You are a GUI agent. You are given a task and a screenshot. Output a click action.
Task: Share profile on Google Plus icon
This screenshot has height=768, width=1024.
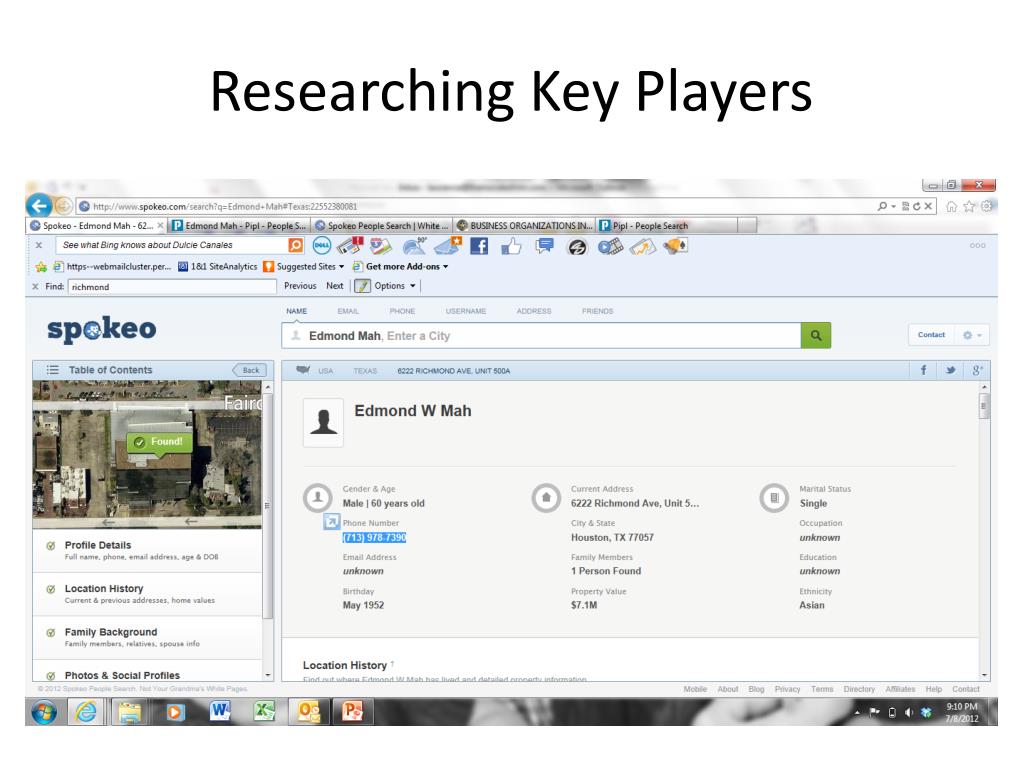977,370
